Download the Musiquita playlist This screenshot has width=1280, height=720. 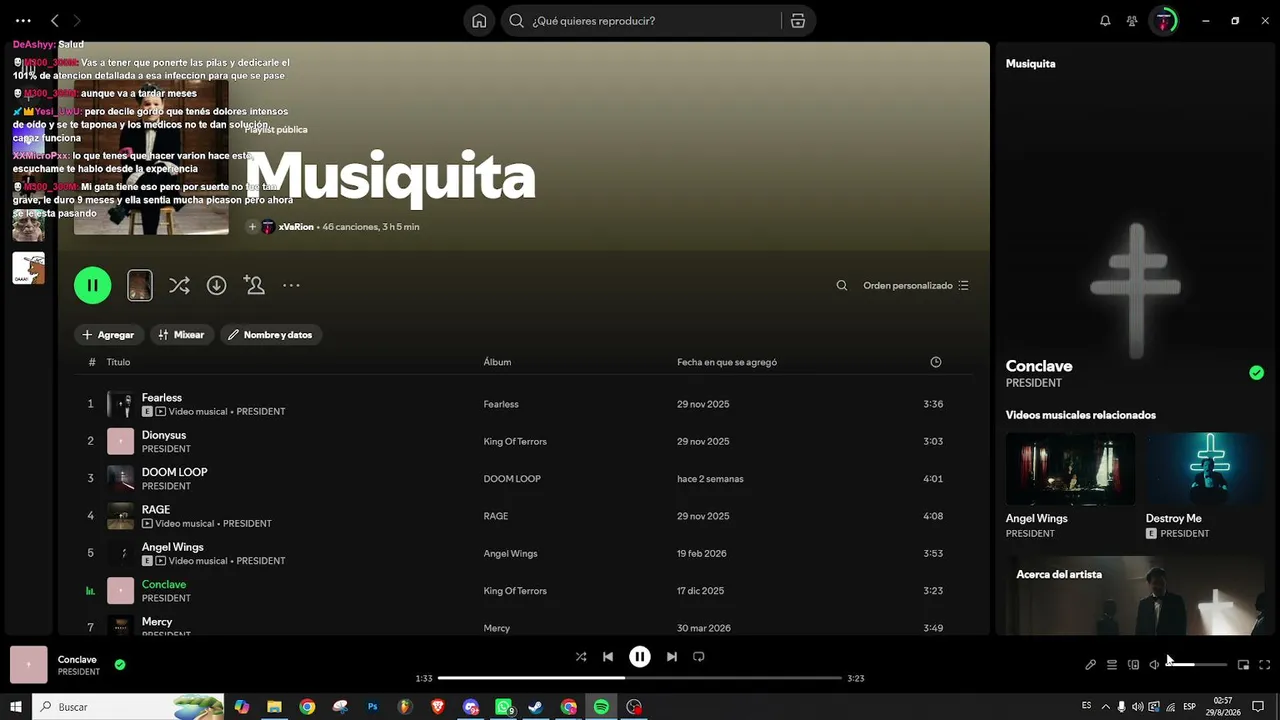pyautogui.click(x=216, y=285)
